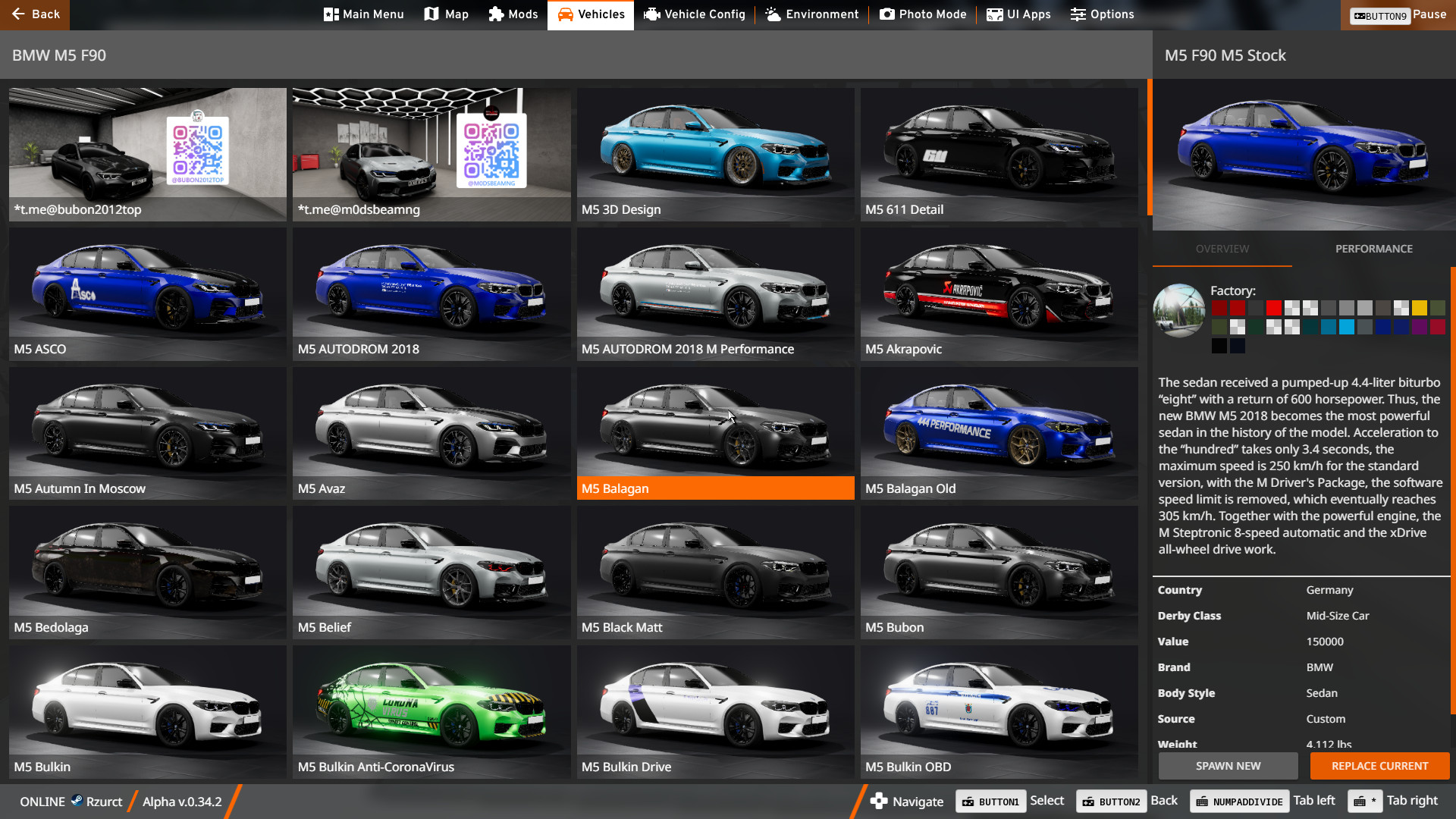
Task: Choose the M5 Belief vehicle
Action: (x=431, y=573)
